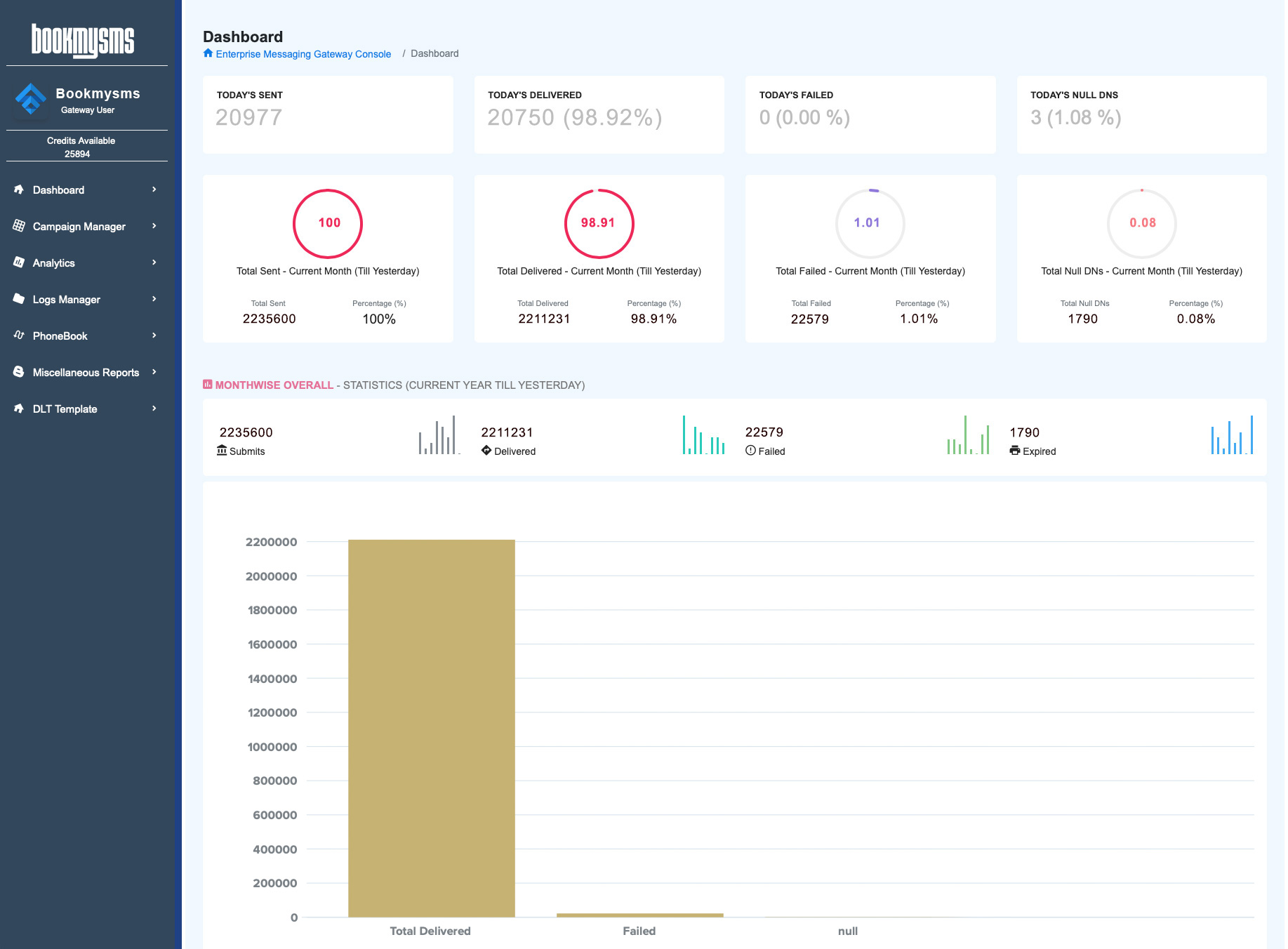Click the Today's Null DNS 3 card
This screenshot has width=1288, height=949.
pyautogui.click(x=1141, y=114)
